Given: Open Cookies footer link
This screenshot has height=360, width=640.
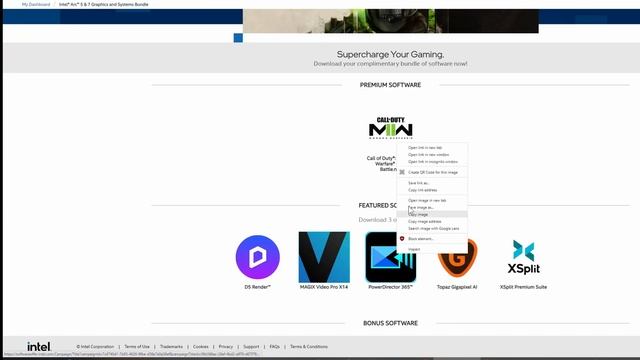Looking at the screenshot, I should point(200,347).
